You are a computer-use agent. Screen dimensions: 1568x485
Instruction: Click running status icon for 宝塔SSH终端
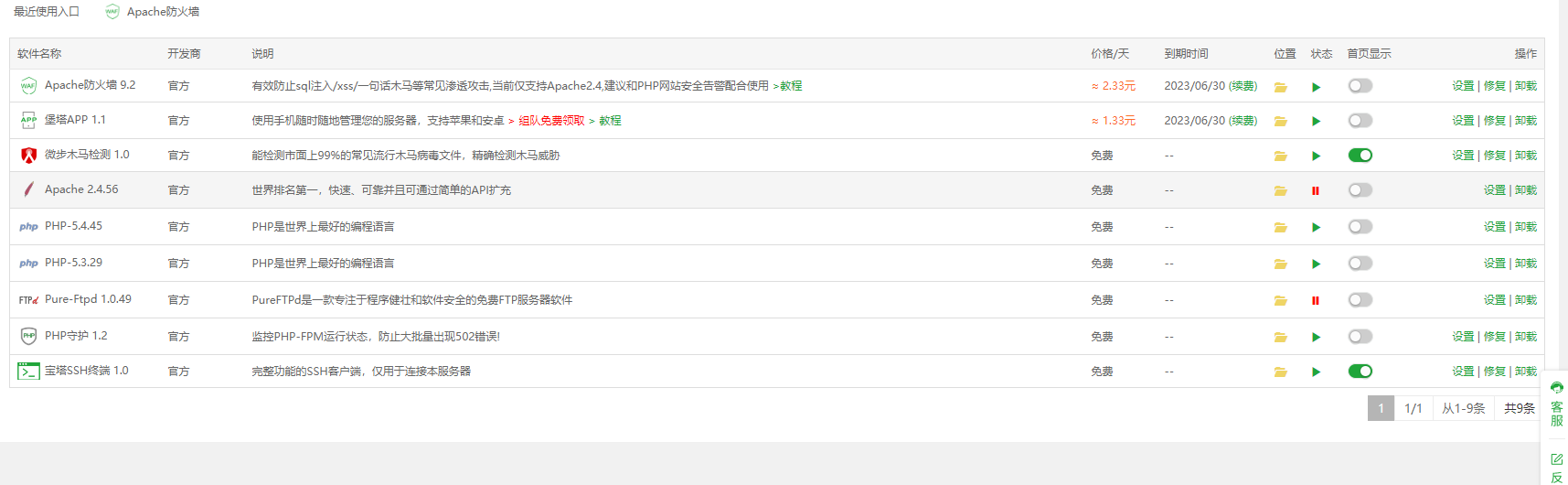[1316, 372]
